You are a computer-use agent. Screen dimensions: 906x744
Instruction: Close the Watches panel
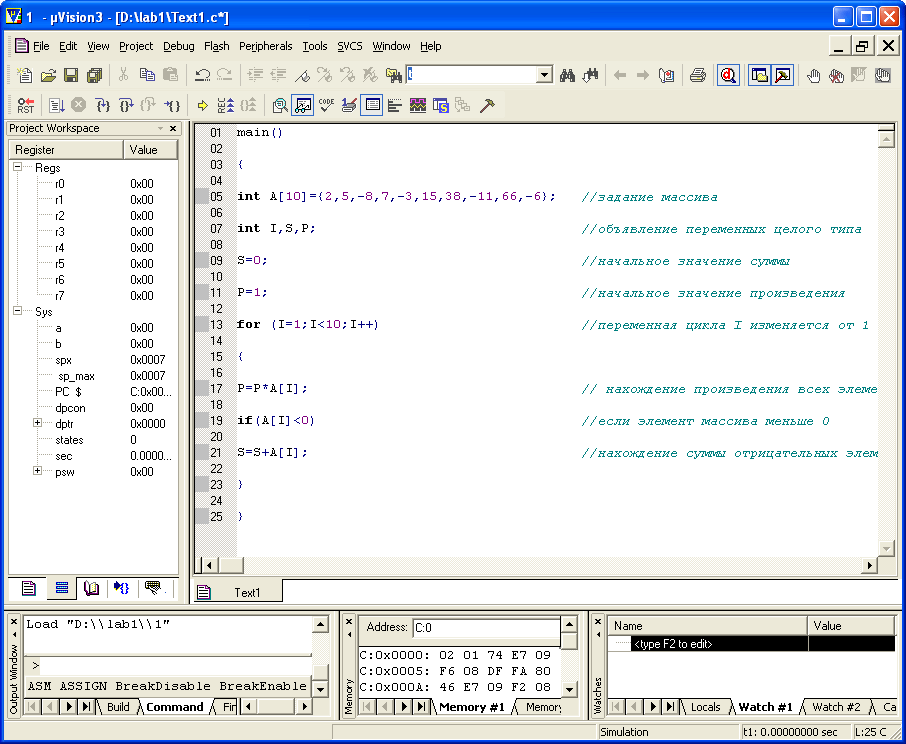[x=597, y=622]
